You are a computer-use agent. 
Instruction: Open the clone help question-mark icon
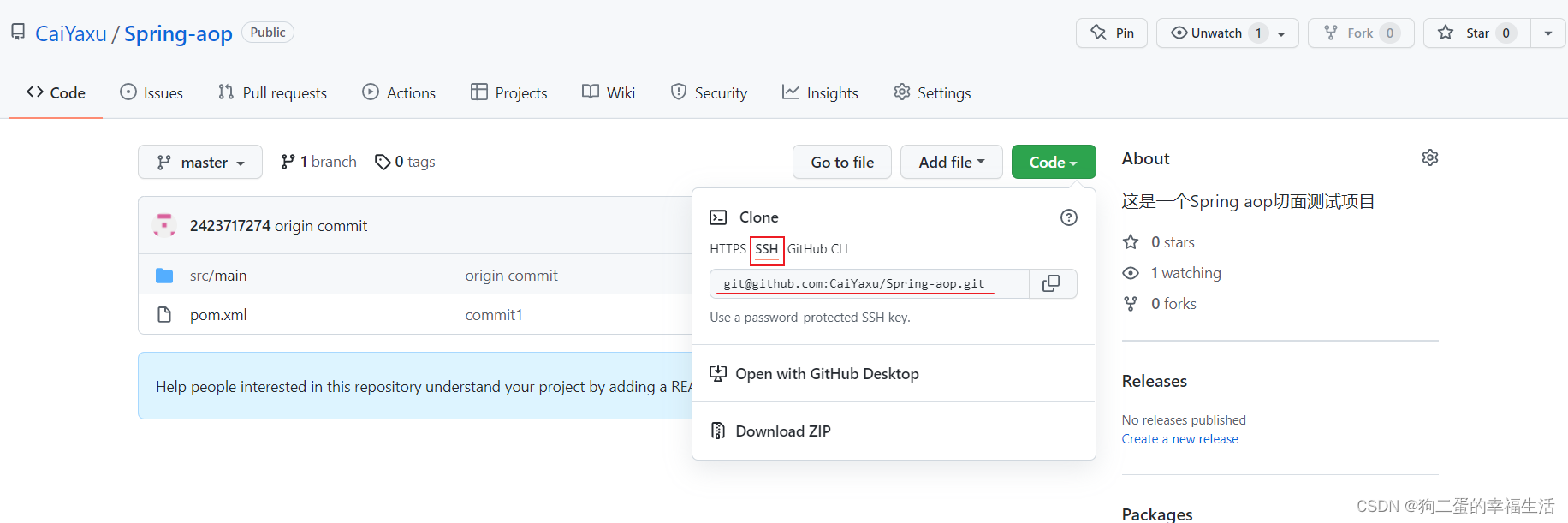[x=1069, y=217]
